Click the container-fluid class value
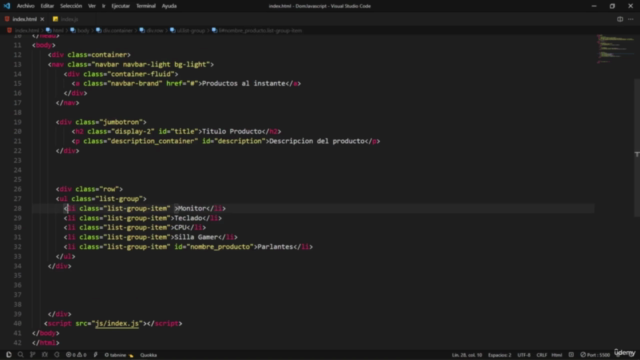640x360 pixels. point(141,74)
